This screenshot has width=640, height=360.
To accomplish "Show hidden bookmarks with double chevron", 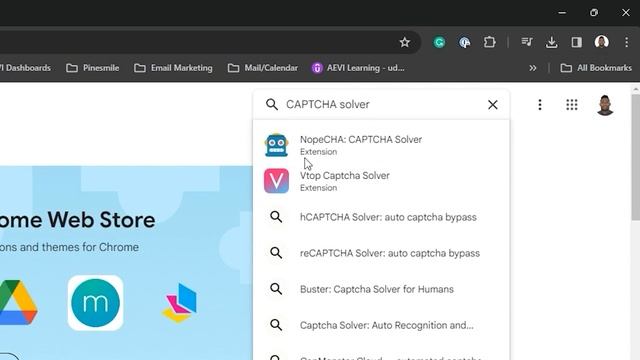I will pos(533,68).
